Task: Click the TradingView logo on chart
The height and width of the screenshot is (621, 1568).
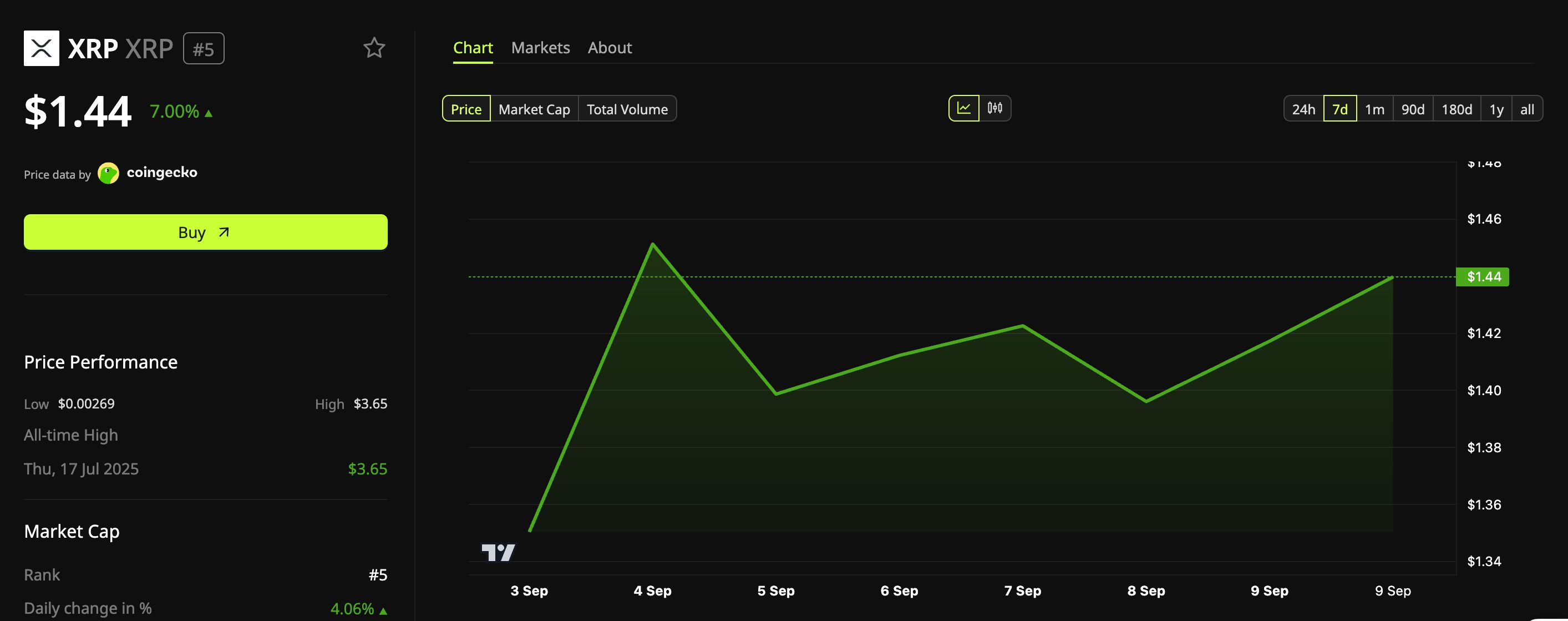Action: [x=498, y=552]
